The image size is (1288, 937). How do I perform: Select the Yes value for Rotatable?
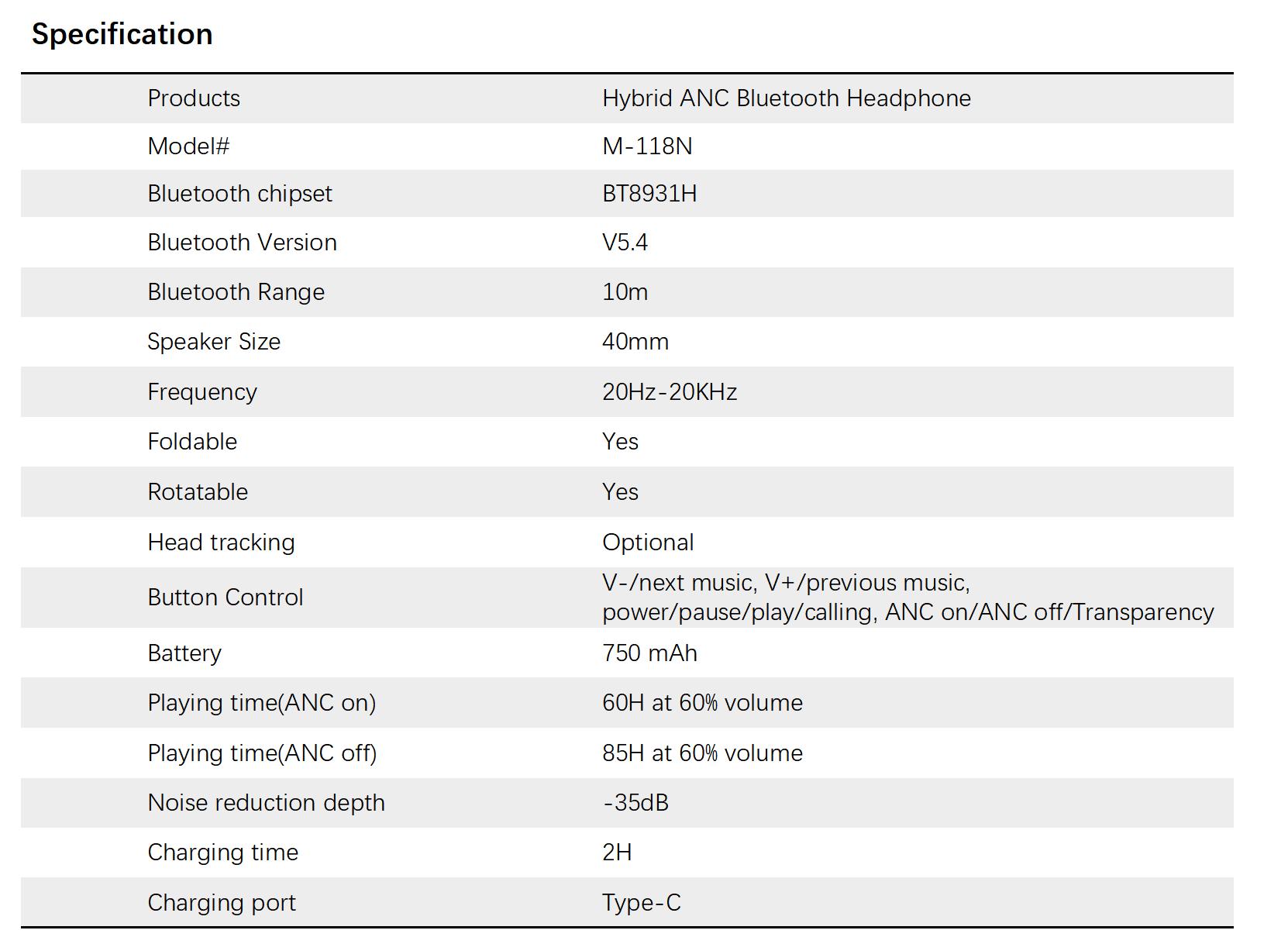(x=620, y=492)
